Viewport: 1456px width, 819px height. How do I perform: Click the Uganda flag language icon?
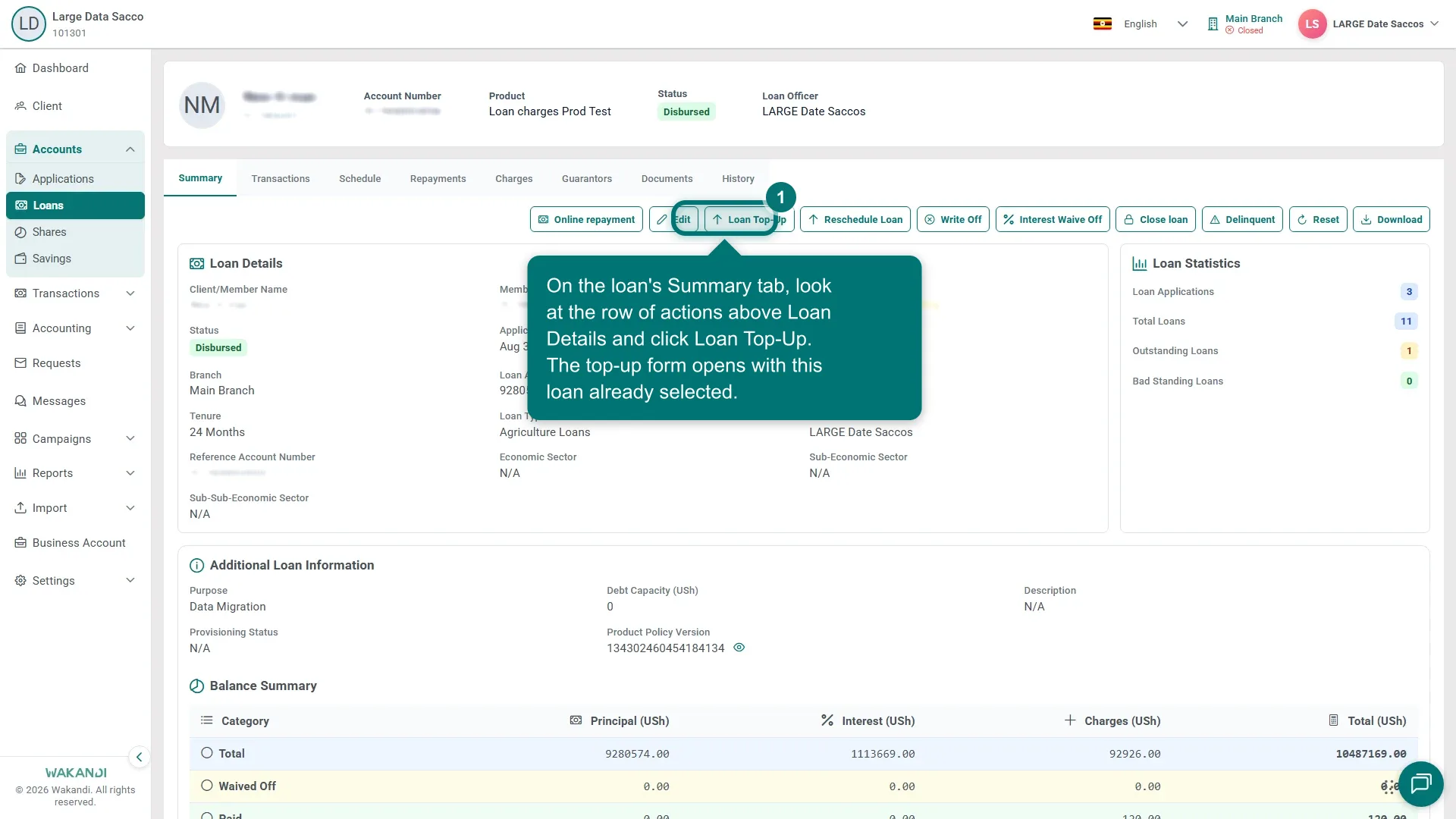1102,24
